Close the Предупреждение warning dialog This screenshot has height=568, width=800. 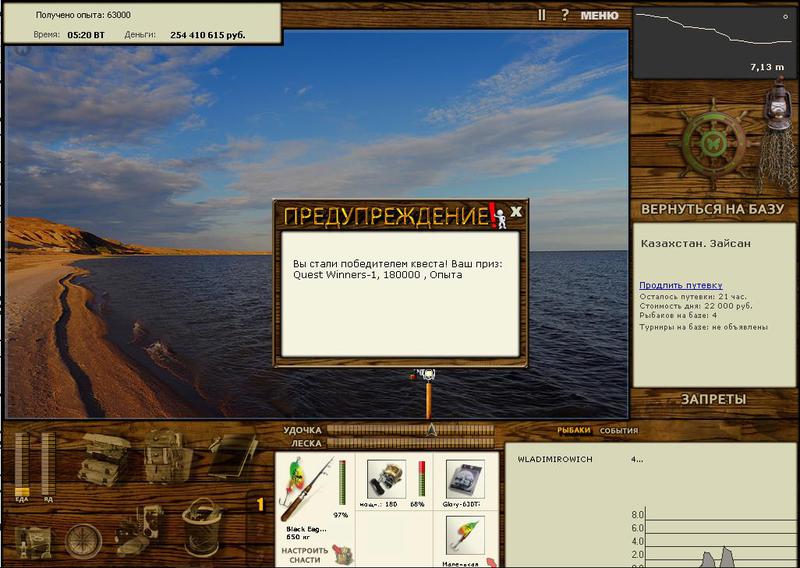516,212
